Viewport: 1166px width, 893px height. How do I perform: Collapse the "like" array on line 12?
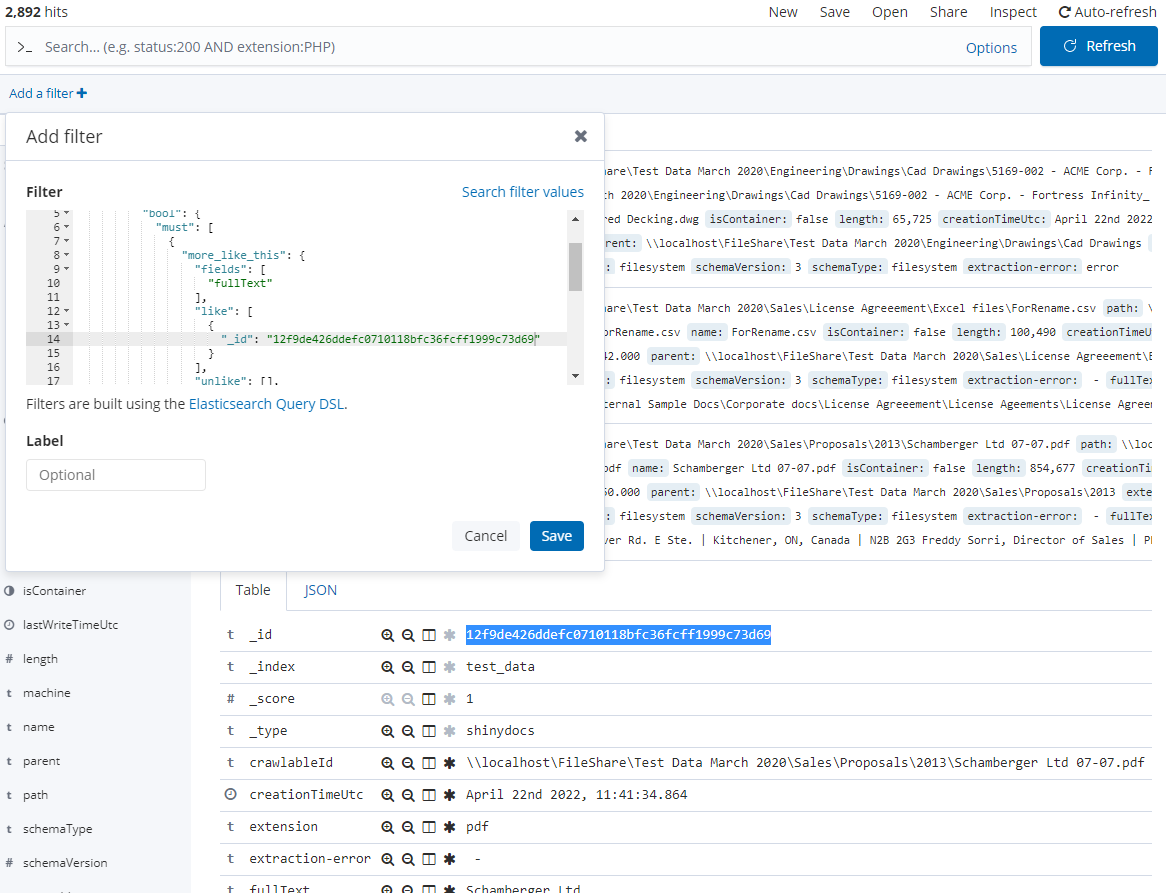pos(67,311)
